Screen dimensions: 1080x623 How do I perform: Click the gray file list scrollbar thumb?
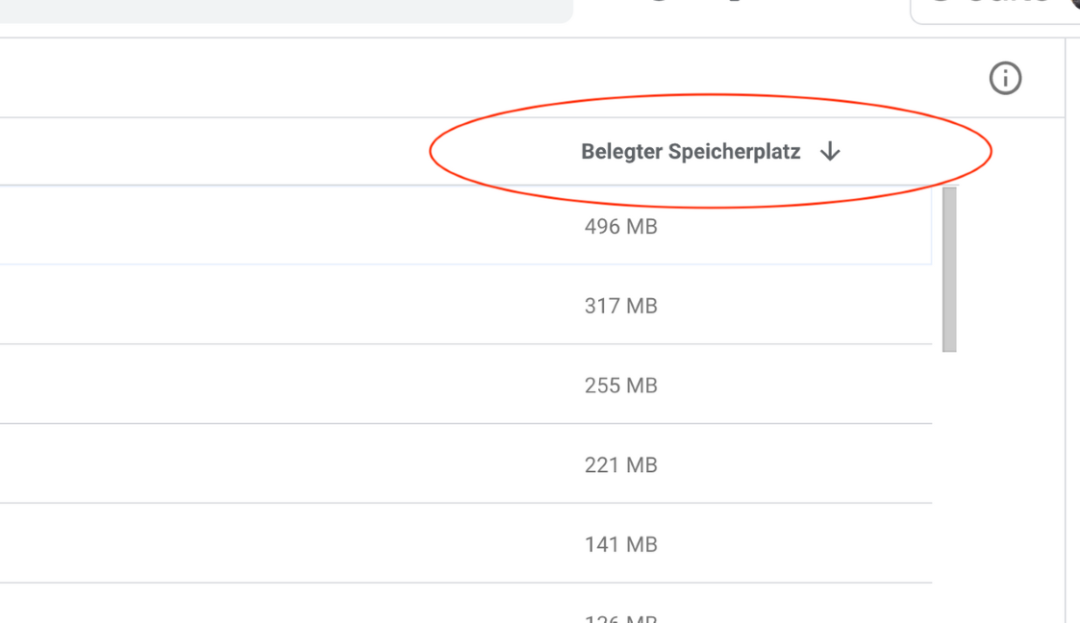[x=949, y=269]
